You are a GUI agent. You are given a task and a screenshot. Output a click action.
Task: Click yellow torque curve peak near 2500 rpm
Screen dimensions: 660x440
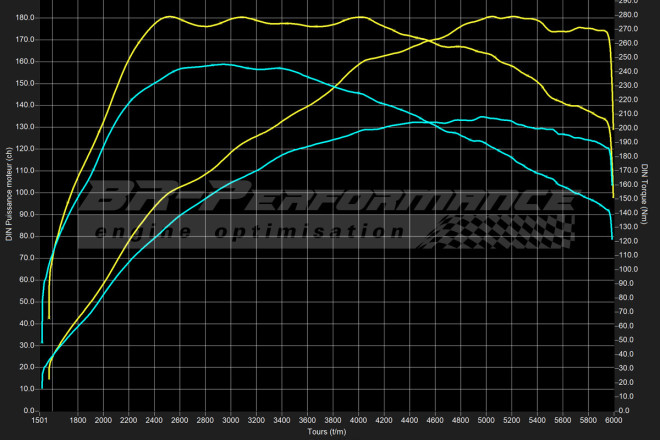point(167,17)
